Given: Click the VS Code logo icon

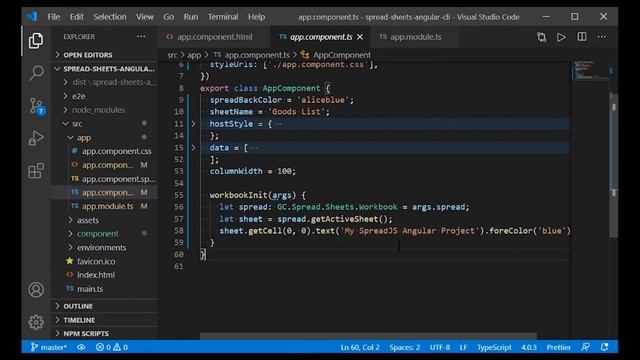Looking at the screenshot, I should click(32, 16).
